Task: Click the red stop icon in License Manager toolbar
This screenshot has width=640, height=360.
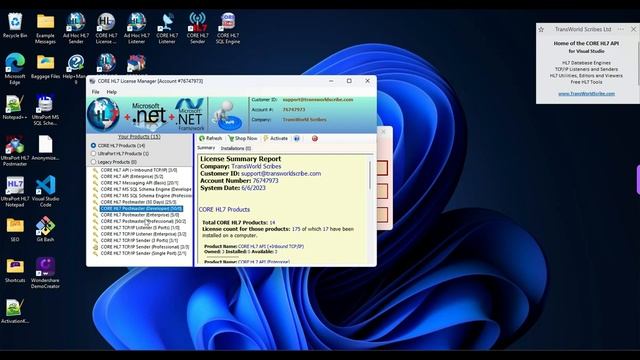Action: tap(315, 138)
